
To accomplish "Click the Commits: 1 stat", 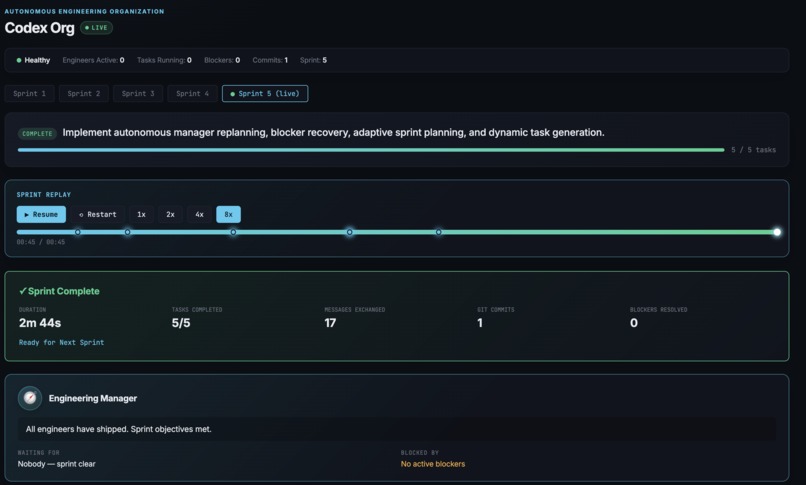I will pos(270,60).
